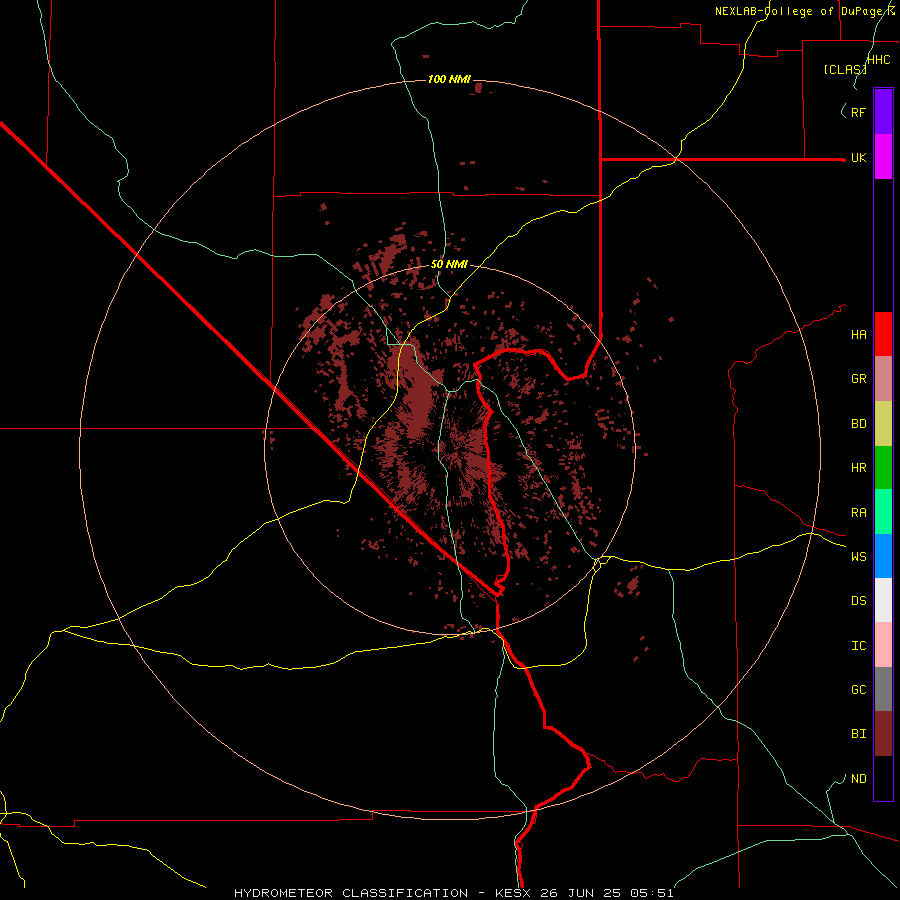
Task: Click the 100 NMI range ring label
Action: click(449, 79)
